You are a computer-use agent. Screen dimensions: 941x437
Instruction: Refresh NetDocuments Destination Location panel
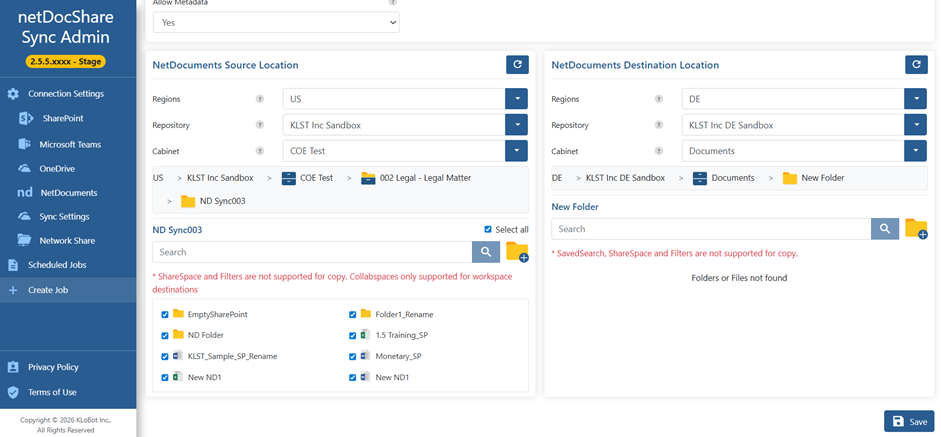pyautogui.click(x=916, y=65)
